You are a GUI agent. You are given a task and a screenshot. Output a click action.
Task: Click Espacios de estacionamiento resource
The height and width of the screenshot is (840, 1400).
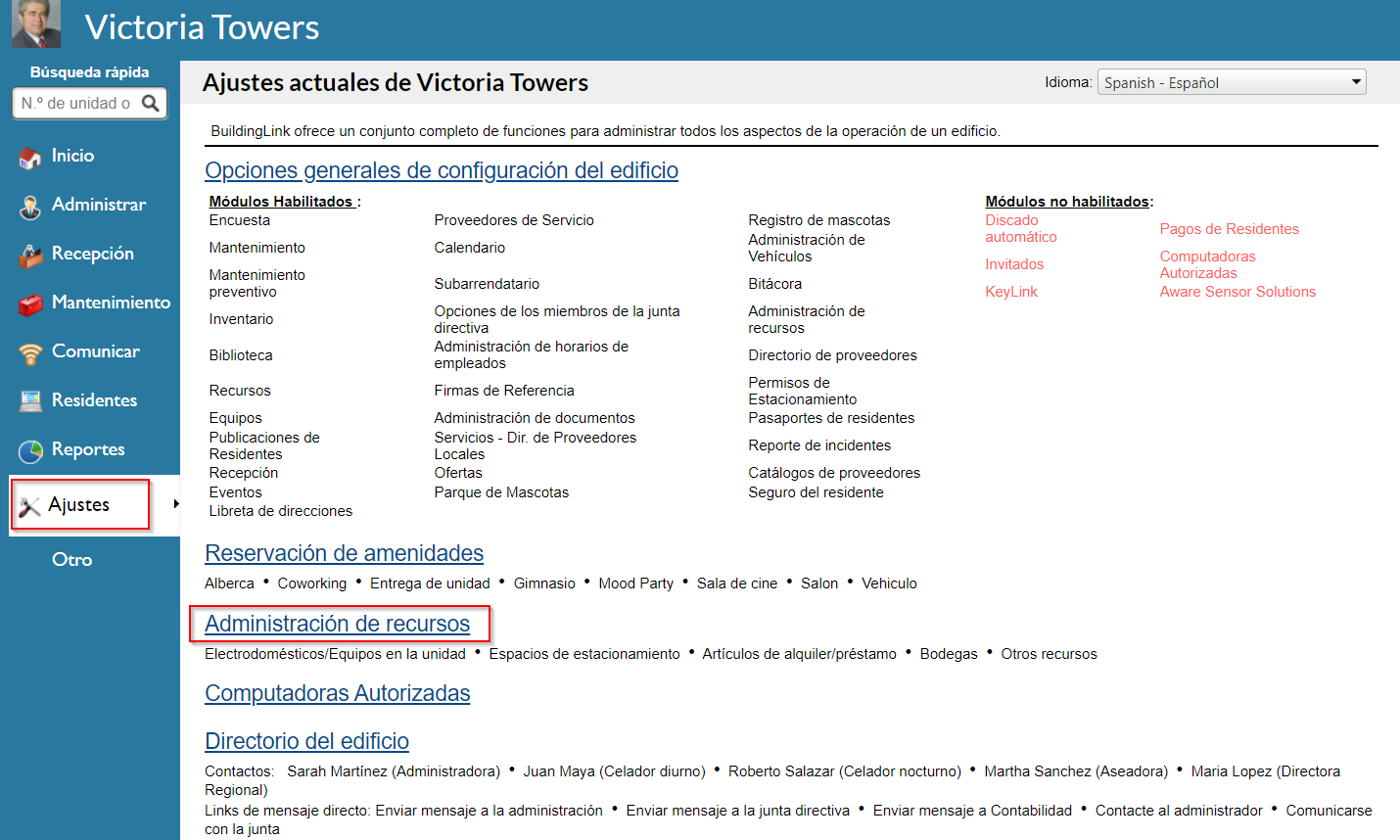tap(584, 654)
